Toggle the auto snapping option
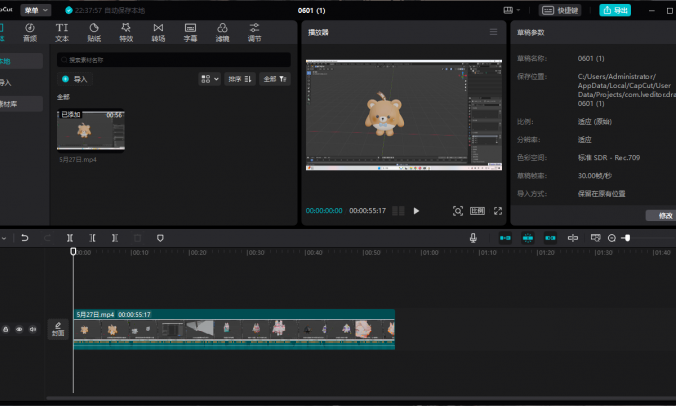This screenshot has width=676, height=406. (x=528, y=238)
